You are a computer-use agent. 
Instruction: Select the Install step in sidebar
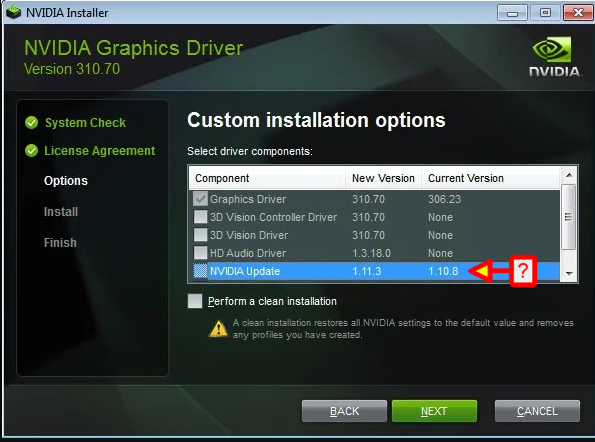[61, 211]
